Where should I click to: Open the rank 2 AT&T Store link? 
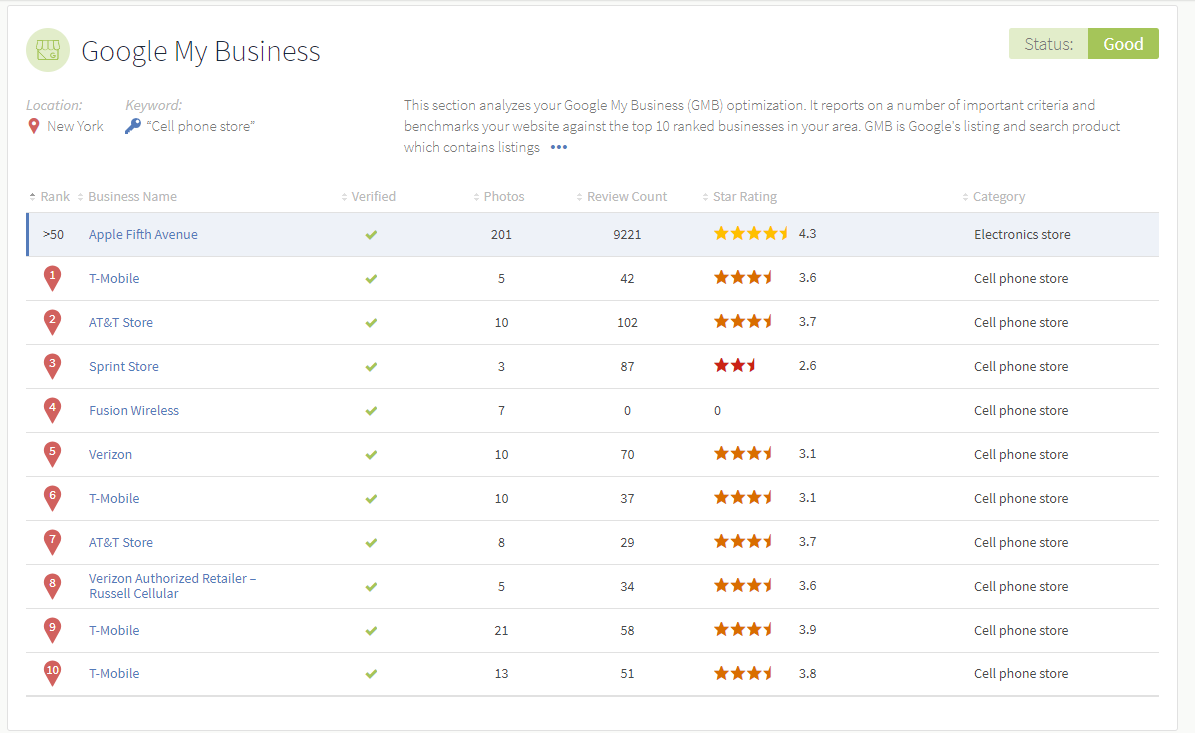121,323
